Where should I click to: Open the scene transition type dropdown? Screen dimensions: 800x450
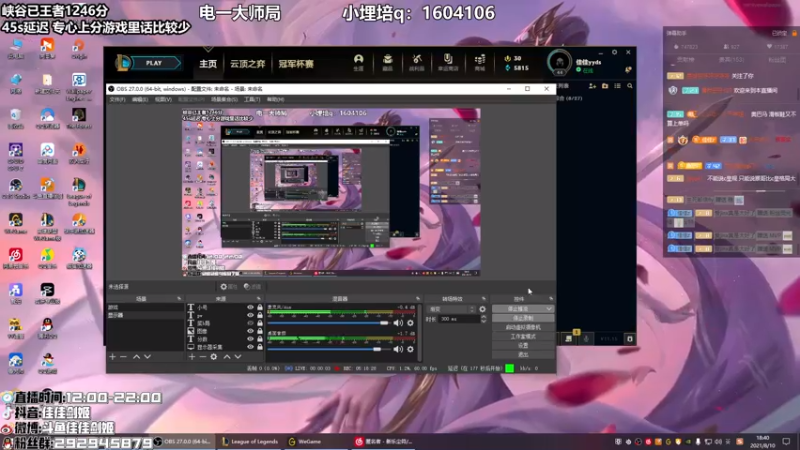tap(451, 309)
